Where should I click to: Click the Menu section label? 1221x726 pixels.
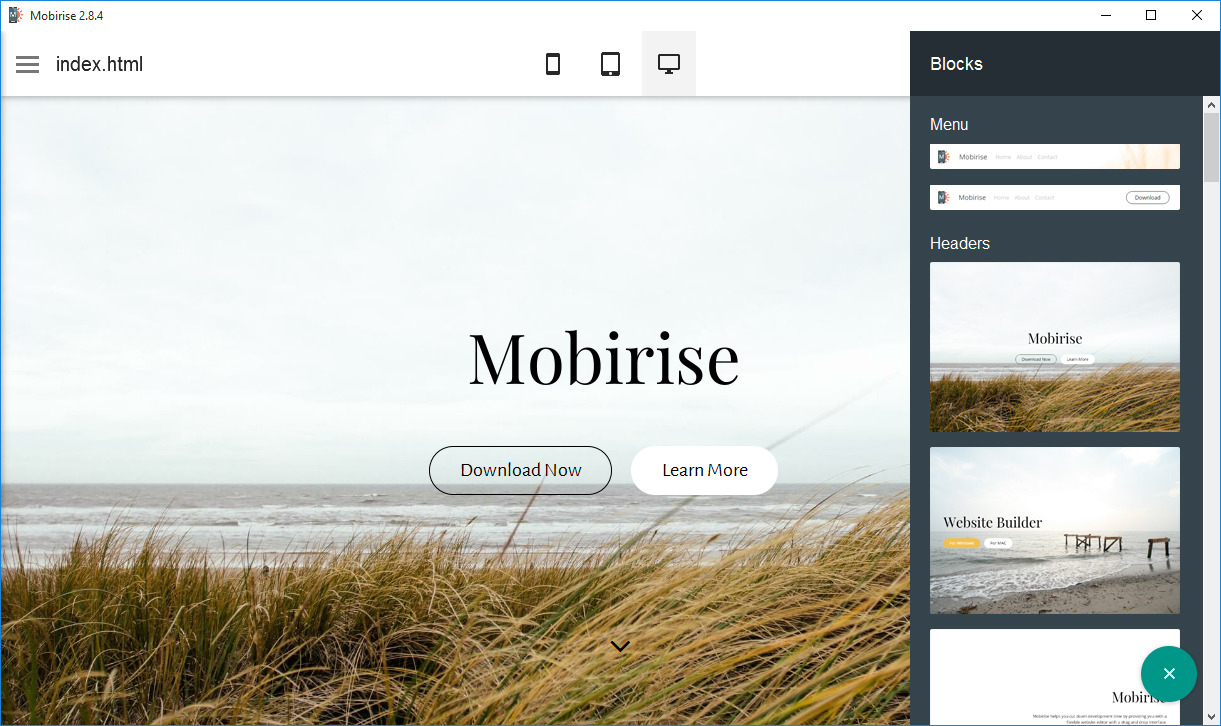pyautogui.click(x=949, y=124)
